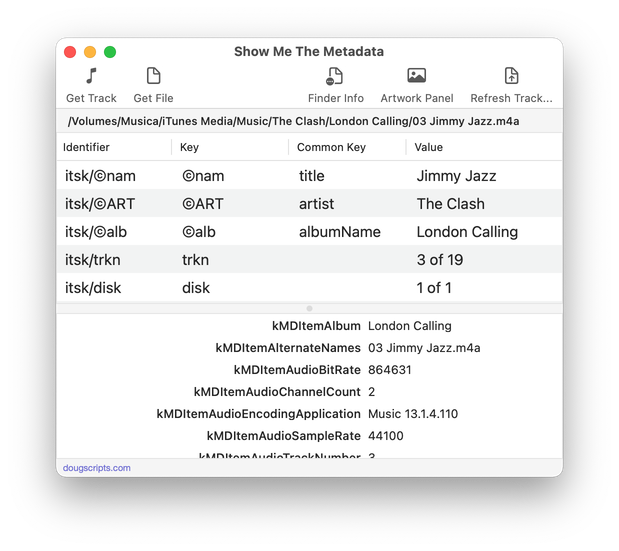This screenshot has height=551, width=619.
Task: Click the Refresh Track toolbar icon
Action: coord(511,76)
